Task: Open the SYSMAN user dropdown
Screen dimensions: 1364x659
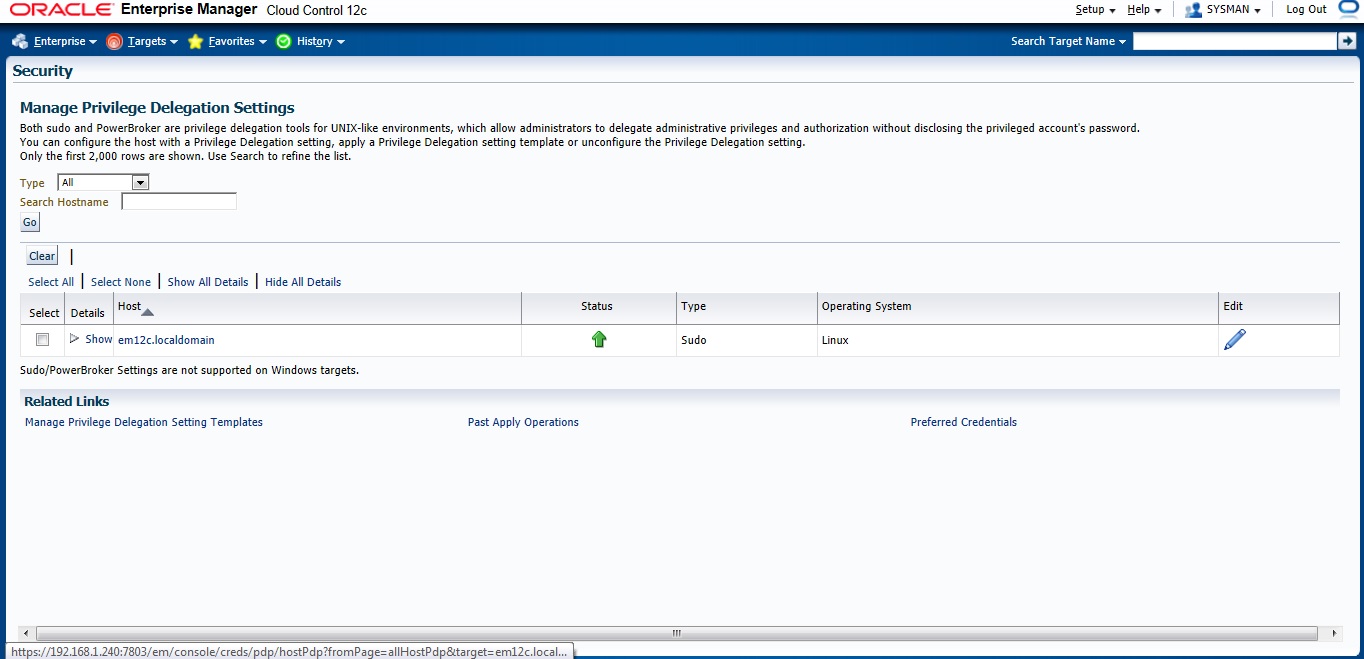Action: tap(1234, 9)
